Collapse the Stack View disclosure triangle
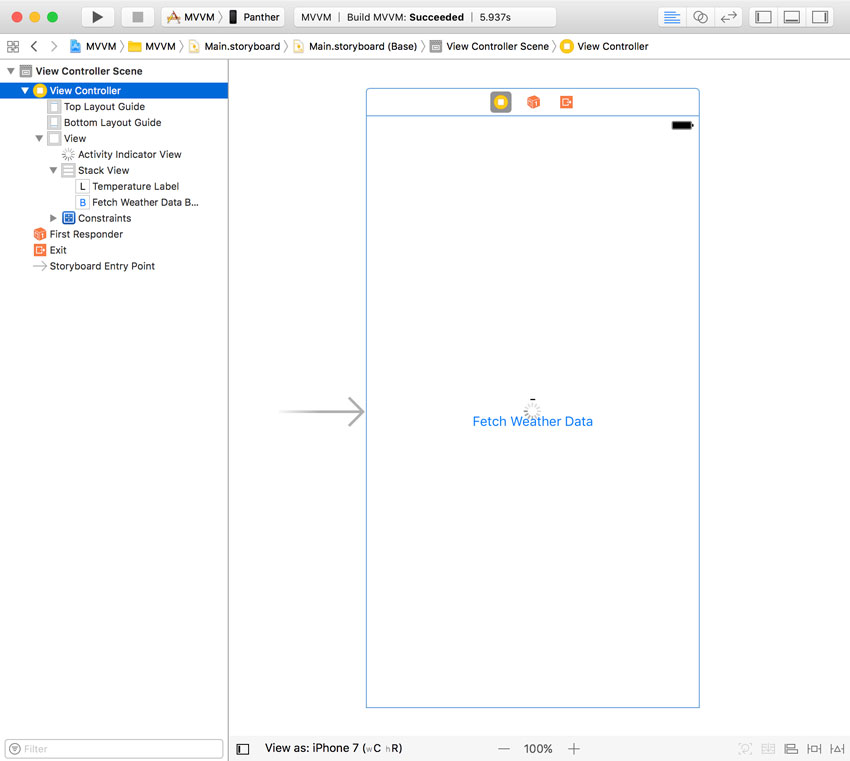850x761 pixels. coord(53,171)
